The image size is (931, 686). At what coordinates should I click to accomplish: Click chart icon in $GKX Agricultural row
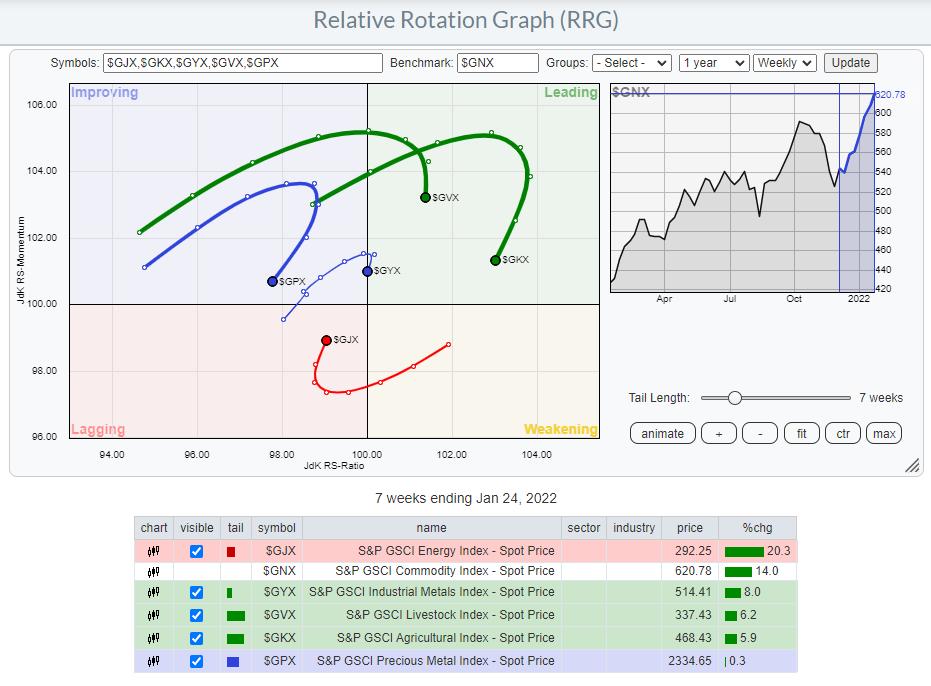point(154,638)
